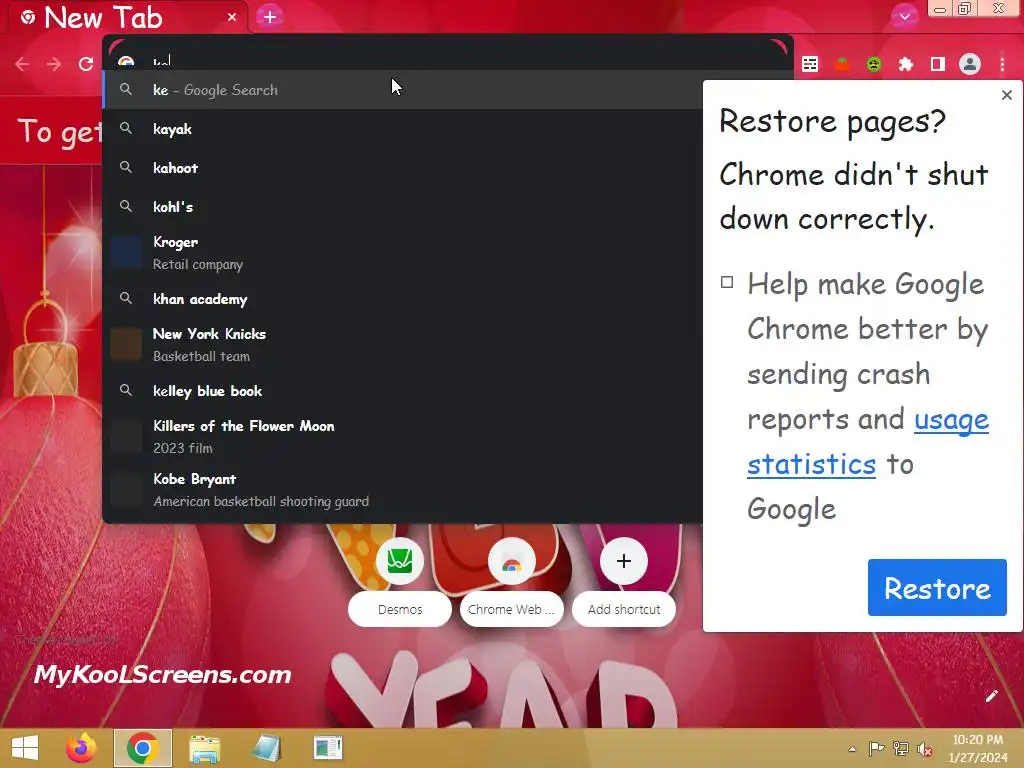Pick the Kobe Bryant suggestion
The image size is (1024, 768).
(x=402, y=490)
